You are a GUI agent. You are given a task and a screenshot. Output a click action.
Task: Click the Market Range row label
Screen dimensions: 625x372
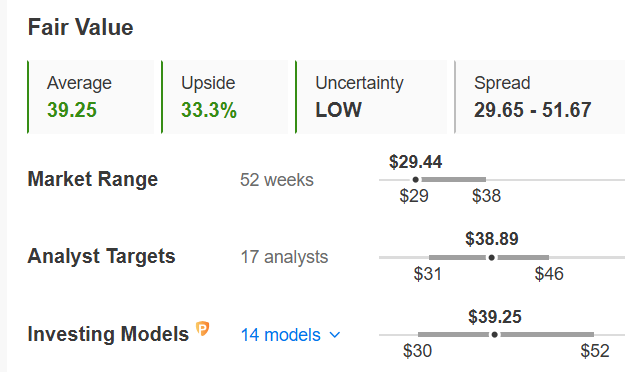(x=92, y=179)
